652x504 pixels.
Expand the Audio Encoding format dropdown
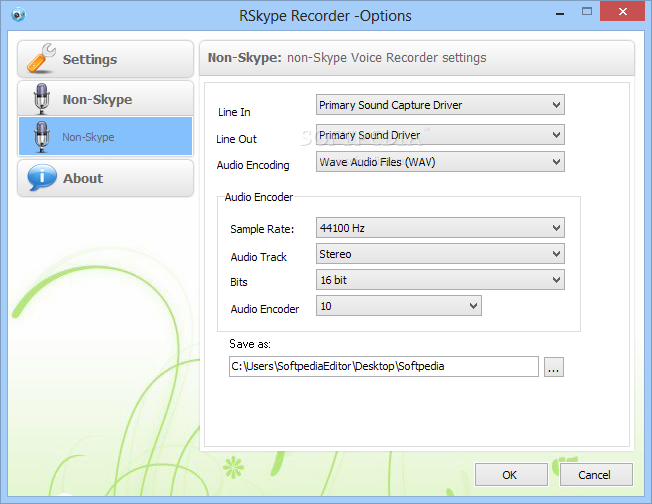(x=440, y=162)
